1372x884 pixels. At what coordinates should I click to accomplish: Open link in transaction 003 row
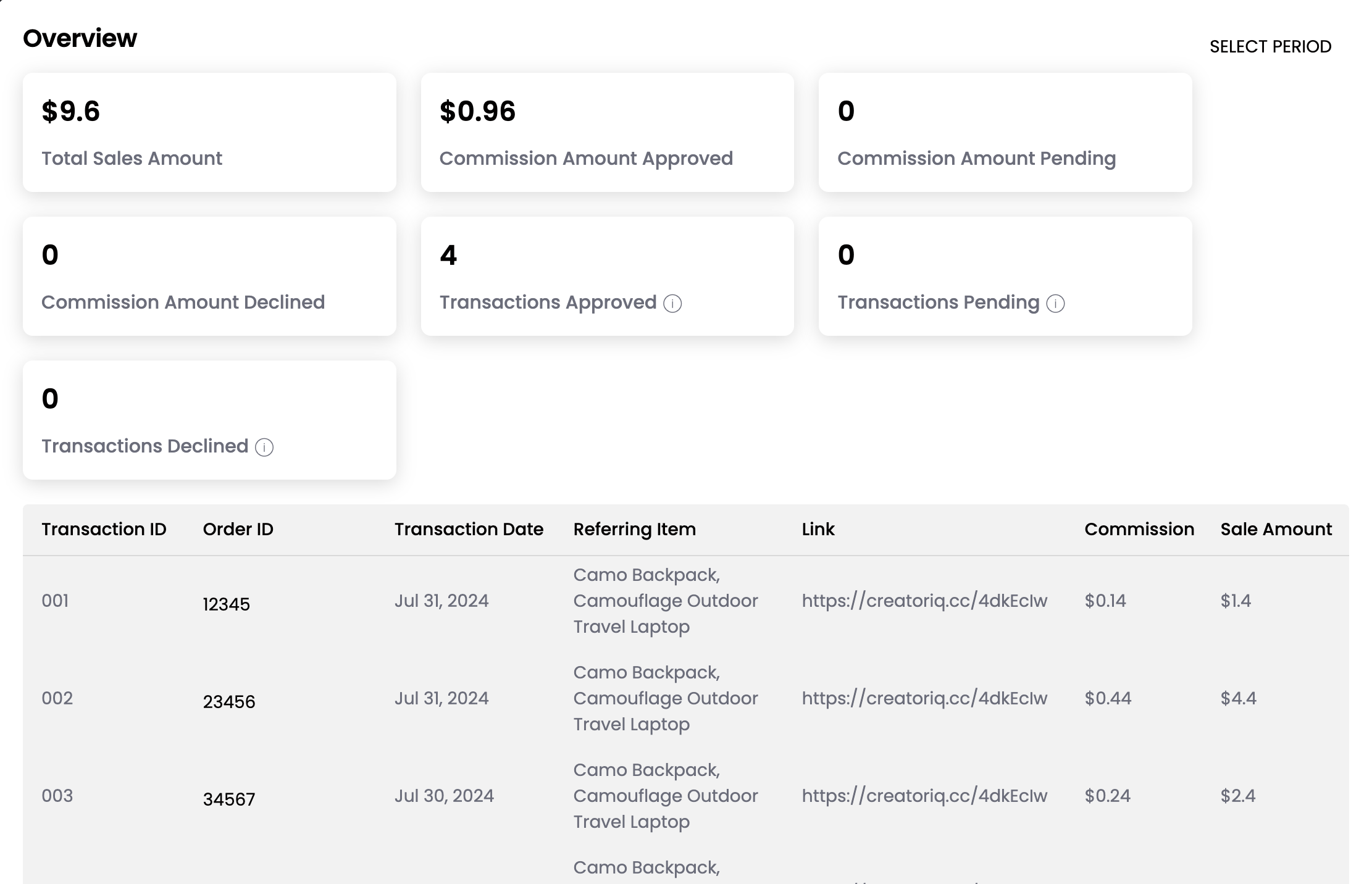point(924,796)
